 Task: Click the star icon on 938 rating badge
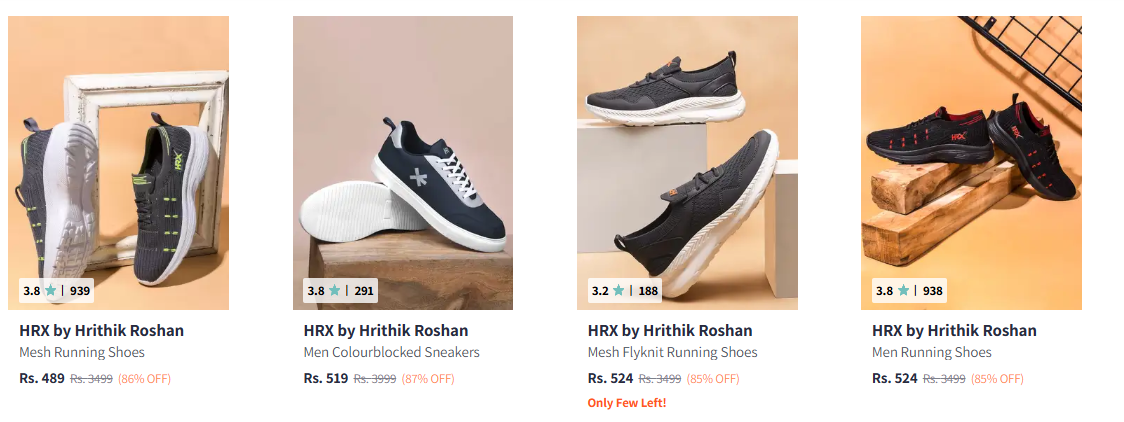pyautogui.click(x=903, y=291)
